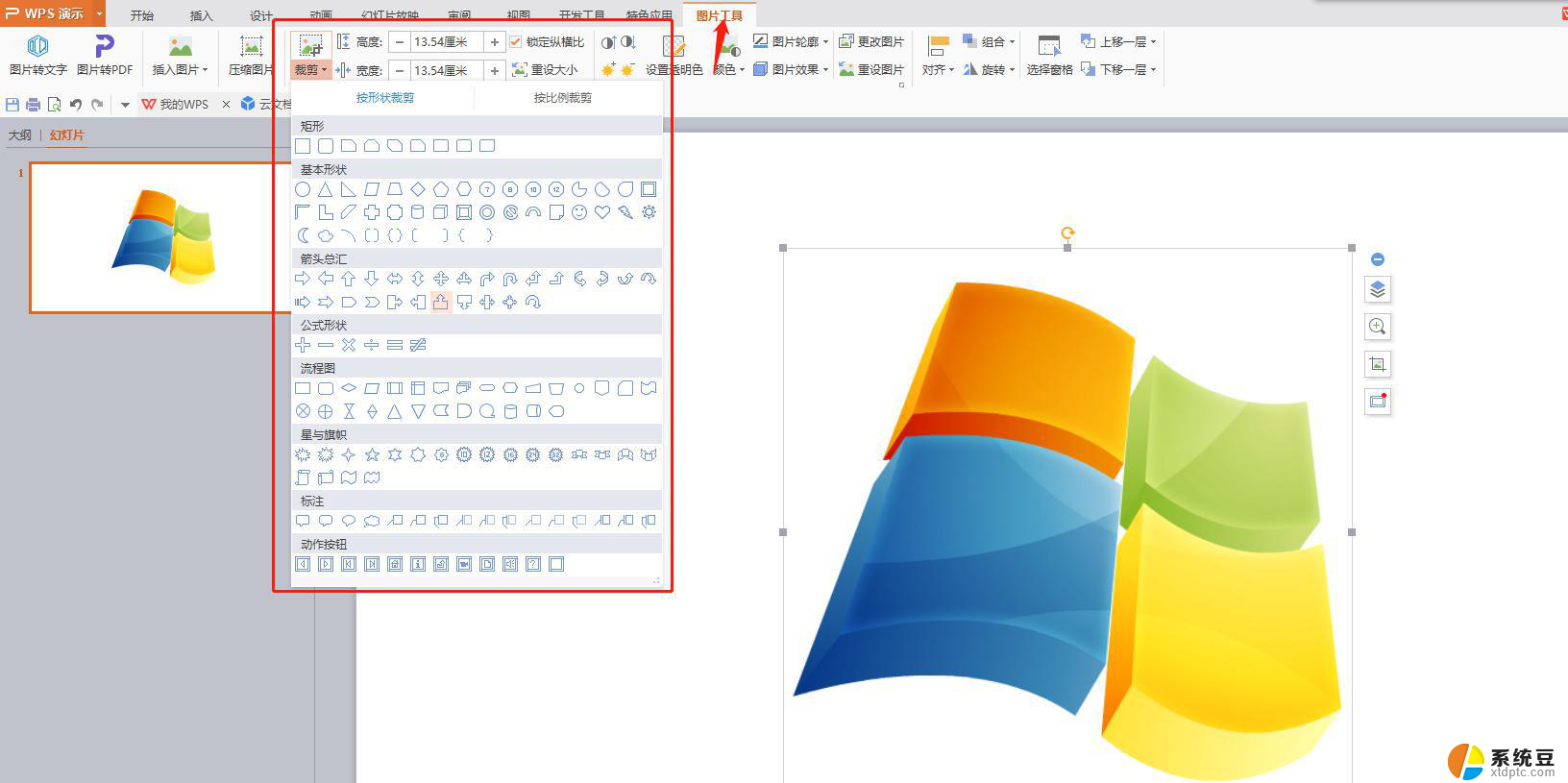Click the save icon in quick toolbar

tap(12, 104)
